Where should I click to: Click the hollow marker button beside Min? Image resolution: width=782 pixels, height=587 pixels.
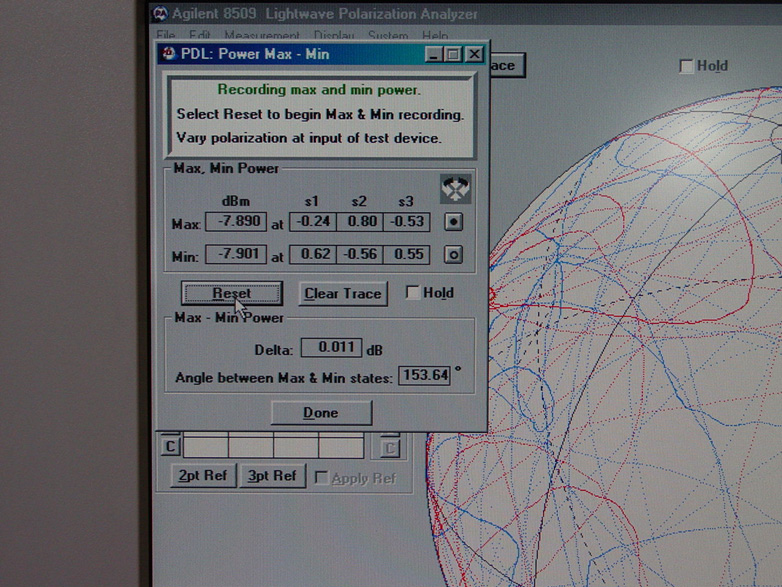(453, 255)
